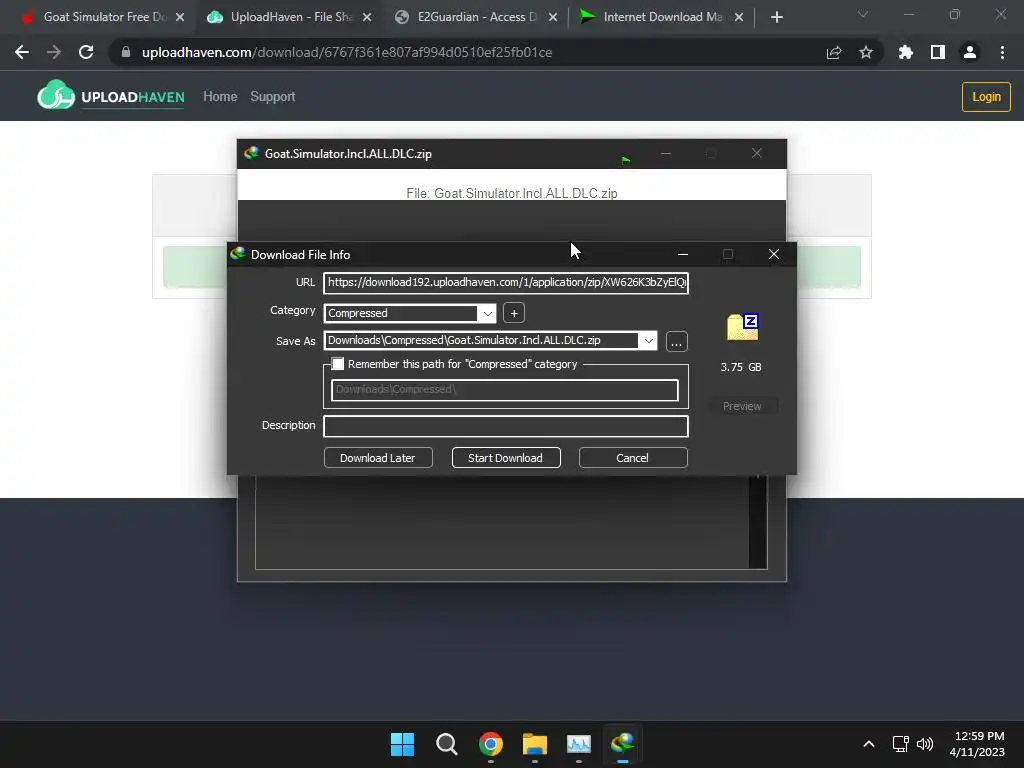The height and width of the screenshot is (768, 1024).
Task: Open Windows taskbar search
Action: [447, 744]
